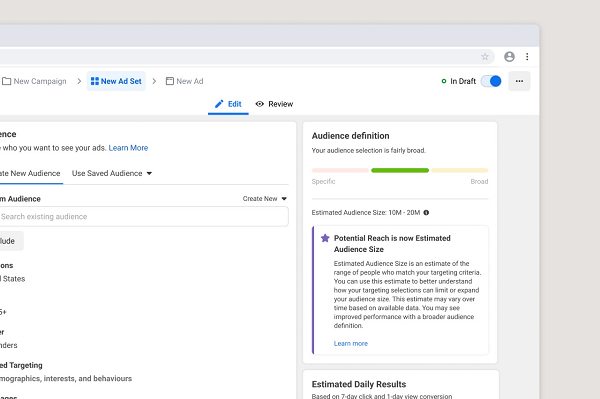Switch to Create New Audience tab
Viewport: 600px width, 399px height.
30,173
